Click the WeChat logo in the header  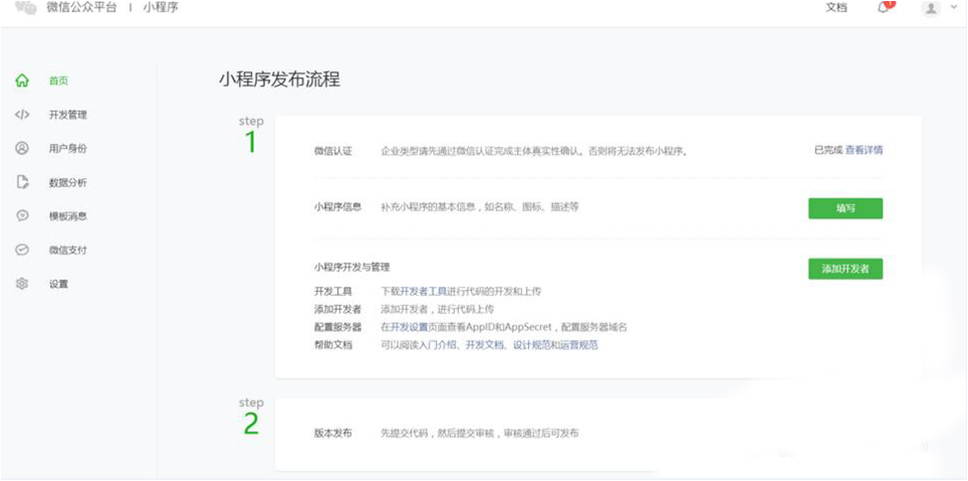click(x=25, y=8)
